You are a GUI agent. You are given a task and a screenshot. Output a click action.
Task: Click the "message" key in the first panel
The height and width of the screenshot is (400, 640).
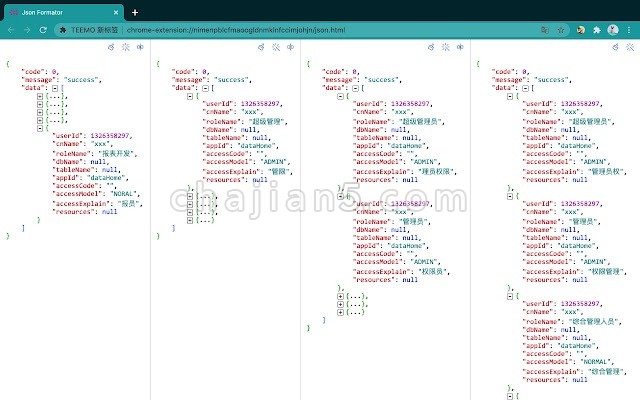click(x=38, y=80)
